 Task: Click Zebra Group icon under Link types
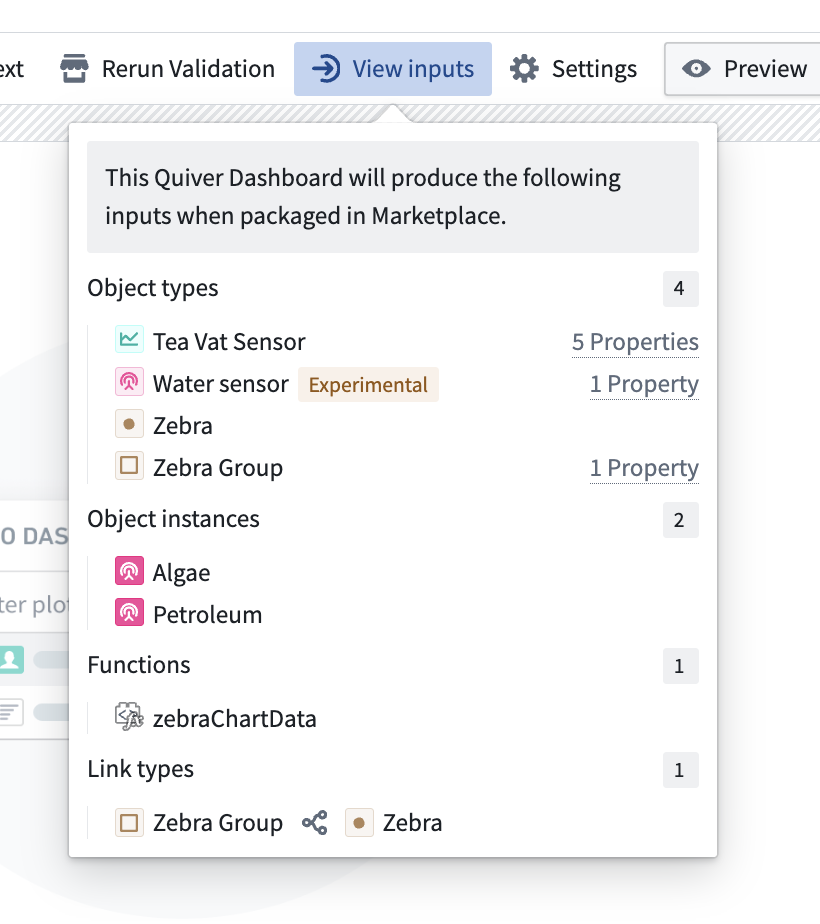tap(130, 822)
